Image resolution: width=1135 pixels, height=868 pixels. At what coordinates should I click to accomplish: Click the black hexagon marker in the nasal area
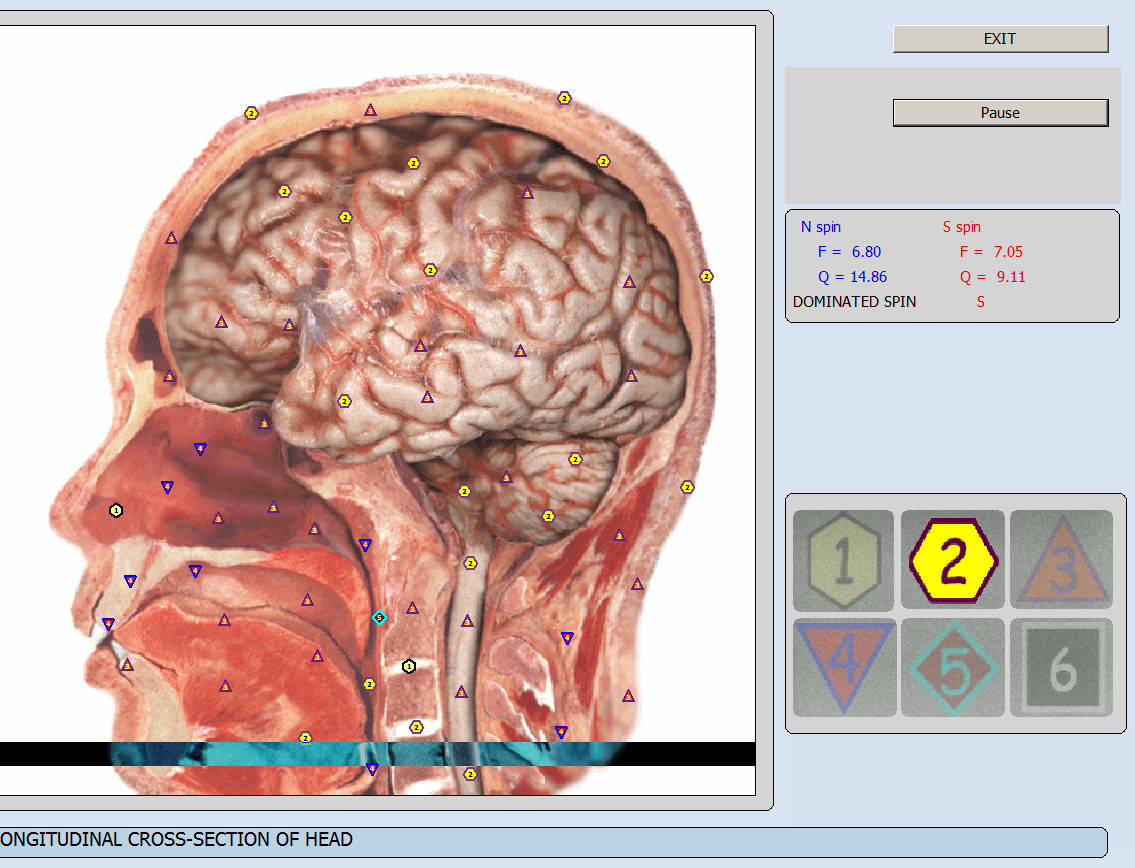tap(116, 510)
